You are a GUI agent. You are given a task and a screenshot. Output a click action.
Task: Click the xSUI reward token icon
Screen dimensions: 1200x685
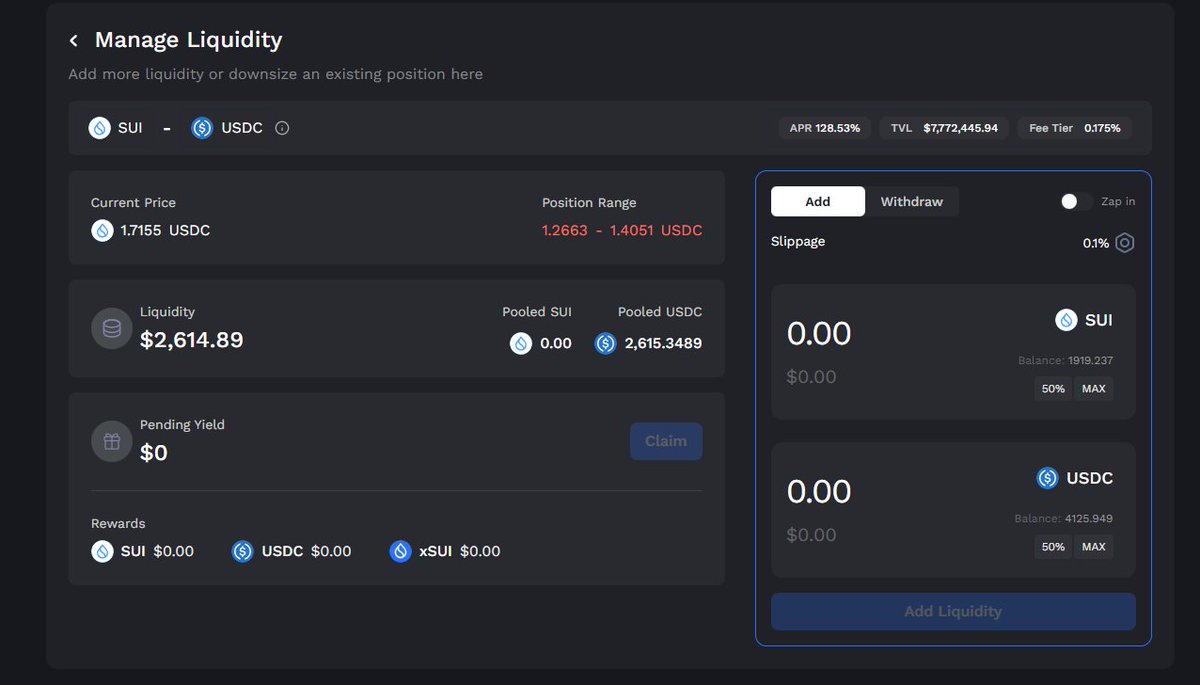click(401, 551)
